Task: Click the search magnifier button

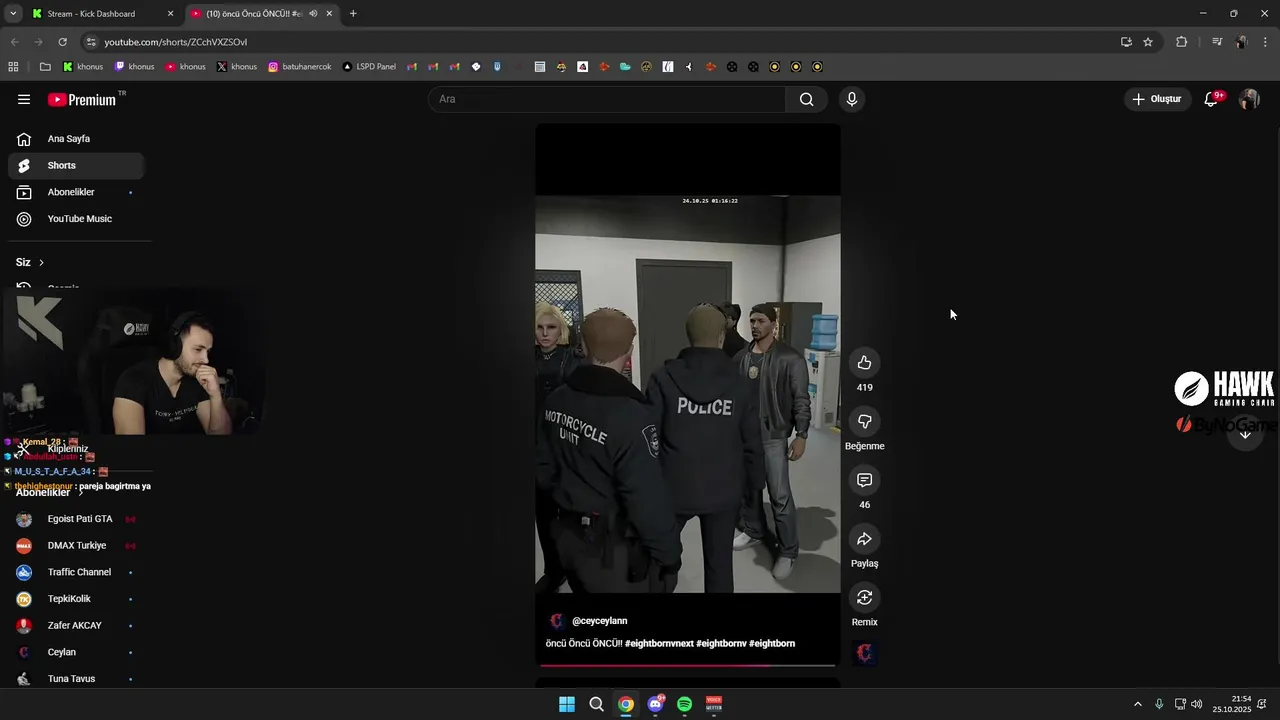Action: pyautogui.click(x=806, y=99)
